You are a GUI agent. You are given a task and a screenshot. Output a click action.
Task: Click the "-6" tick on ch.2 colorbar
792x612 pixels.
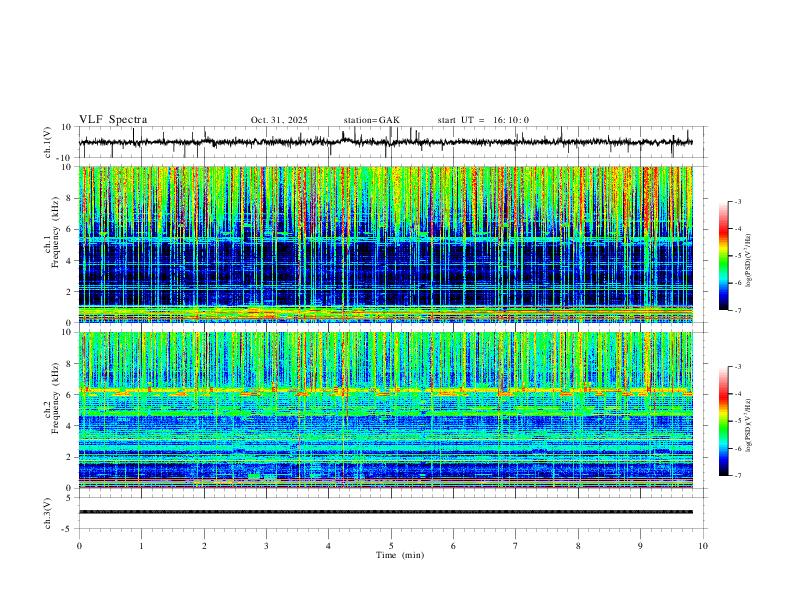pos(737,448)
